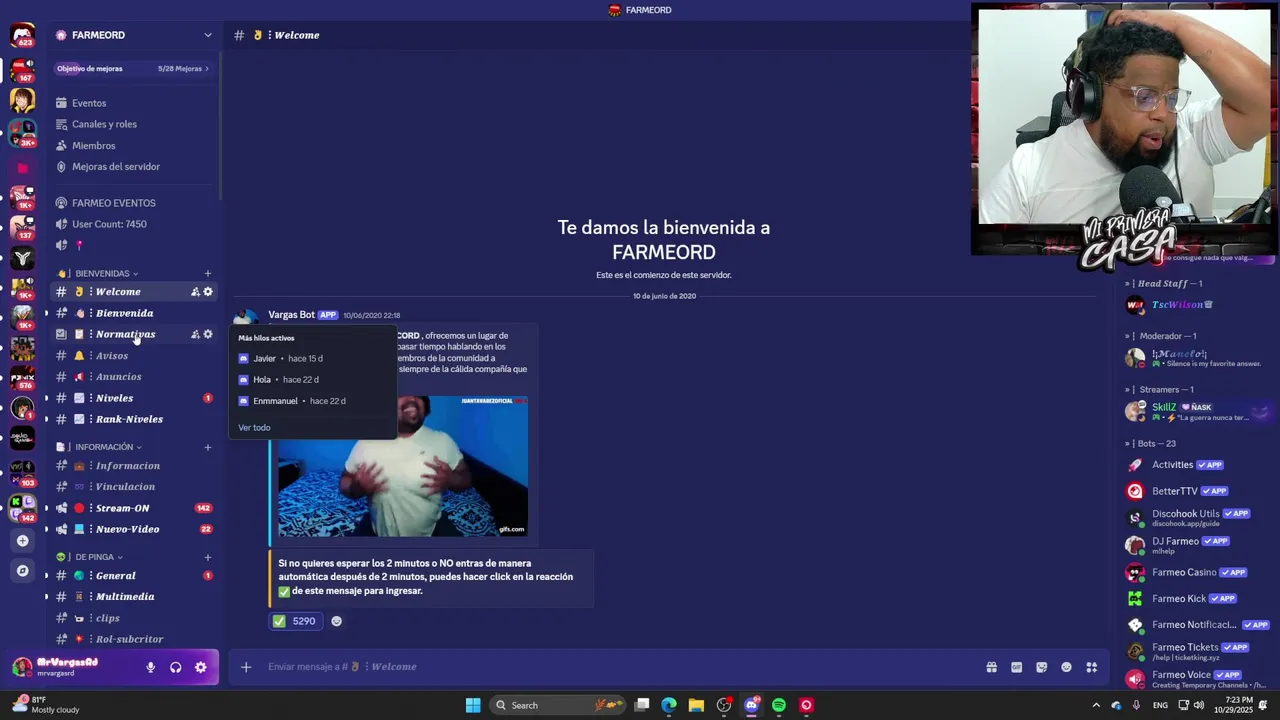Focus the Enviar mensaje input field

pos(620,667)
